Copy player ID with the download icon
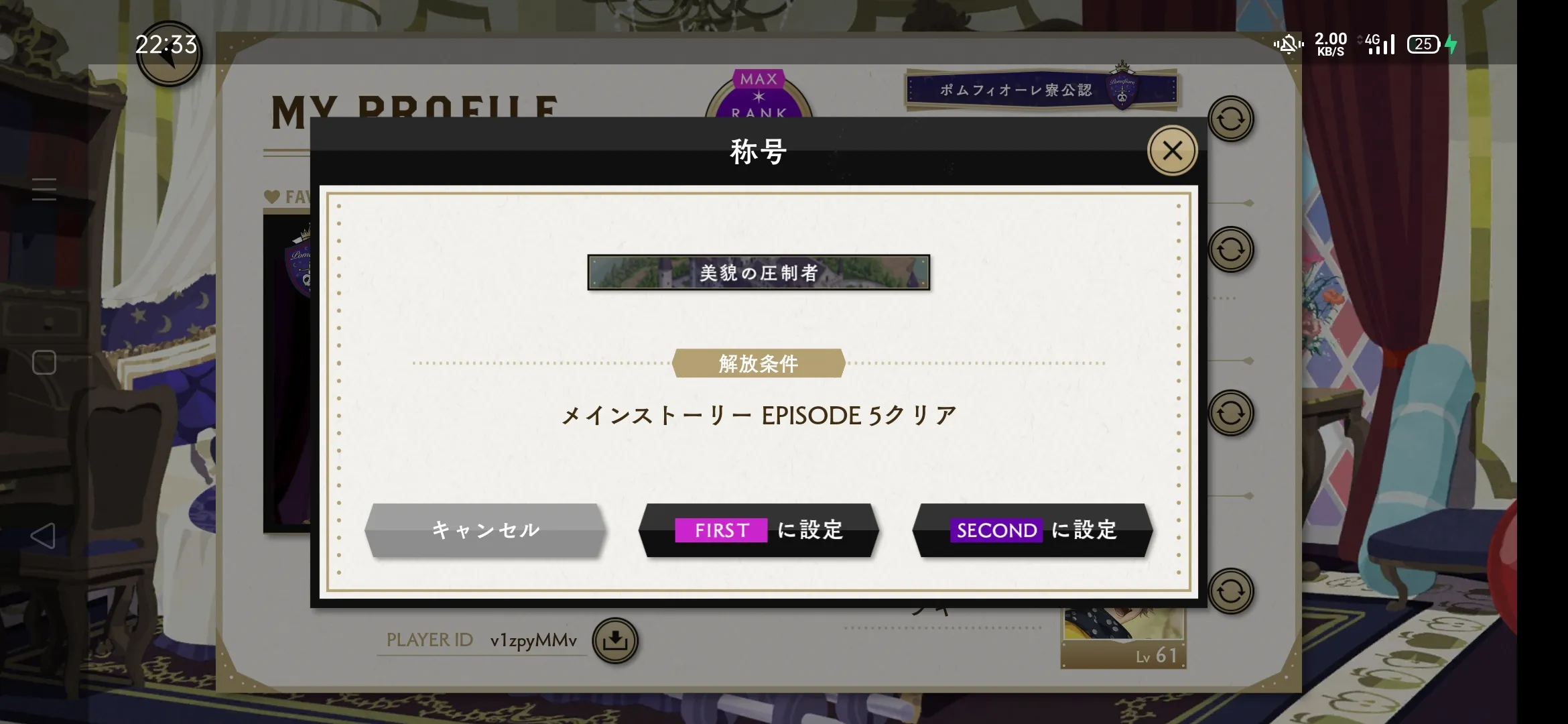Screen dimensions: 1568x724 615,641
